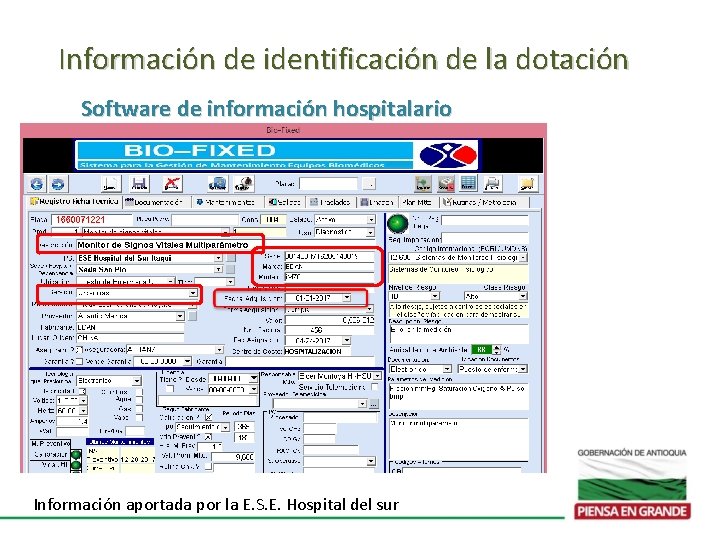Click the yellow folder icon in toolbar

(x=527, y=184)
